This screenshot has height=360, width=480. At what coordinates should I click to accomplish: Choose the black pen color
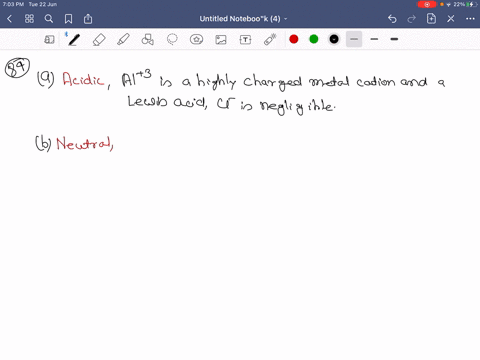[x=334, y=39]
